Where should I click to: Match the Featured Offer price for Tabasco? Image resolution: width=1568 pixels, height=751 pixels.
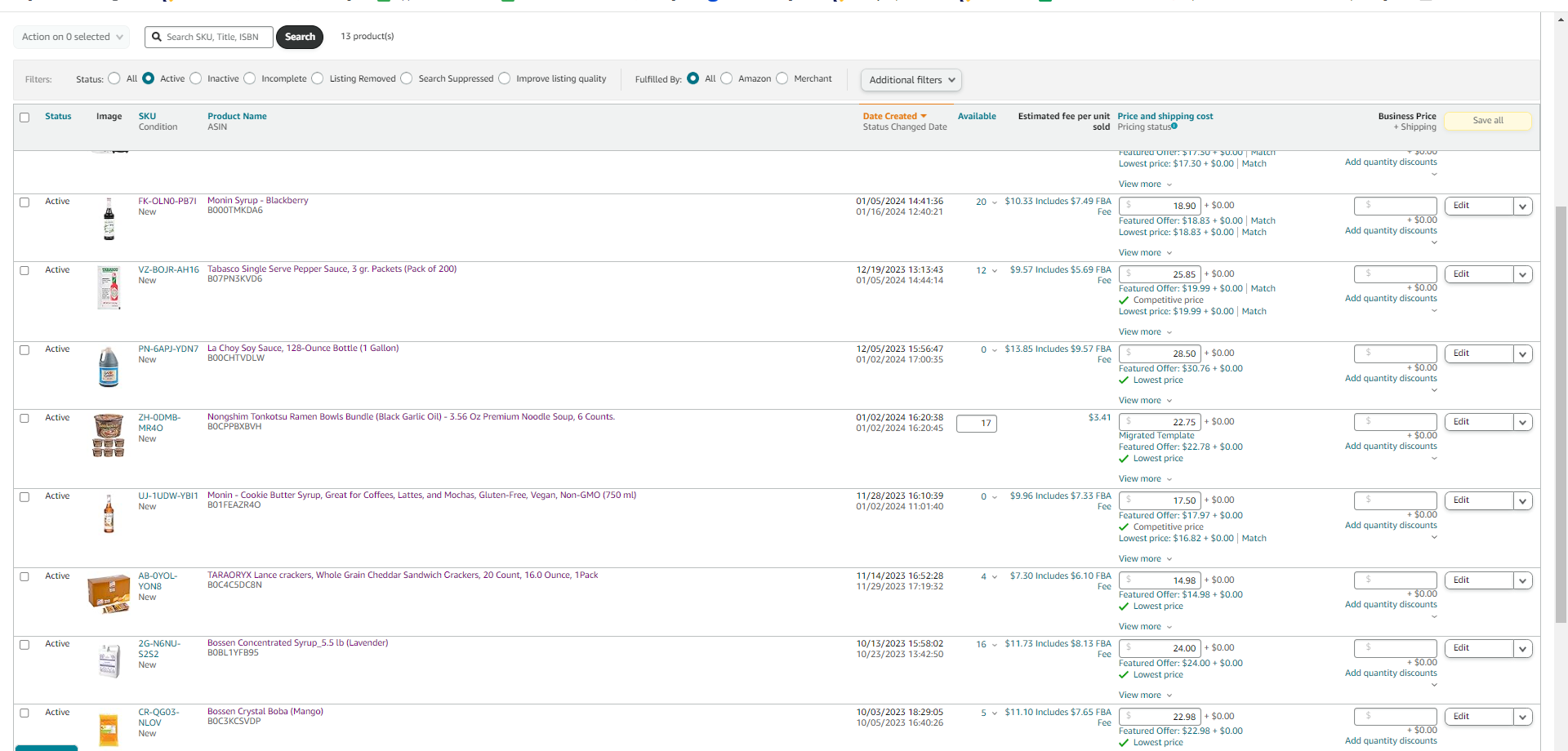1263,288
